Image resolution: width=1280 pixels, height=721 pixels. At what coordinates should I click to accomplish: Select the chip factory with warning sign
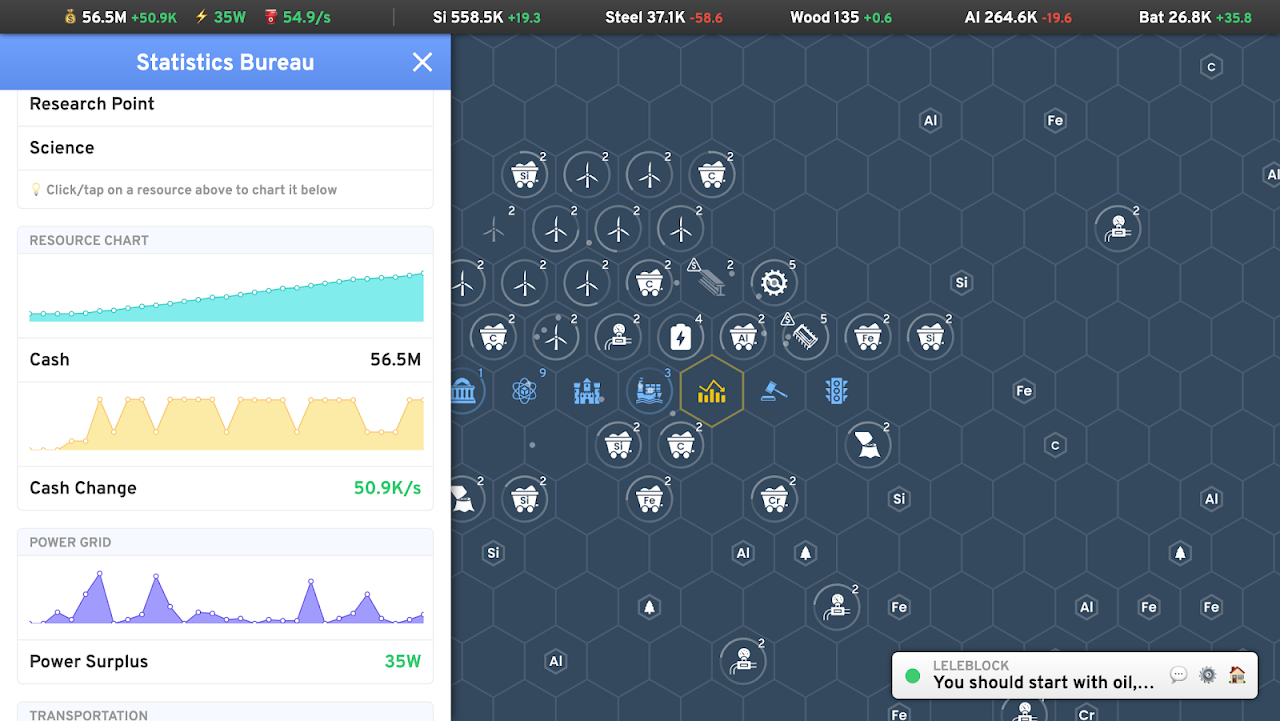(x=805, y=337)
